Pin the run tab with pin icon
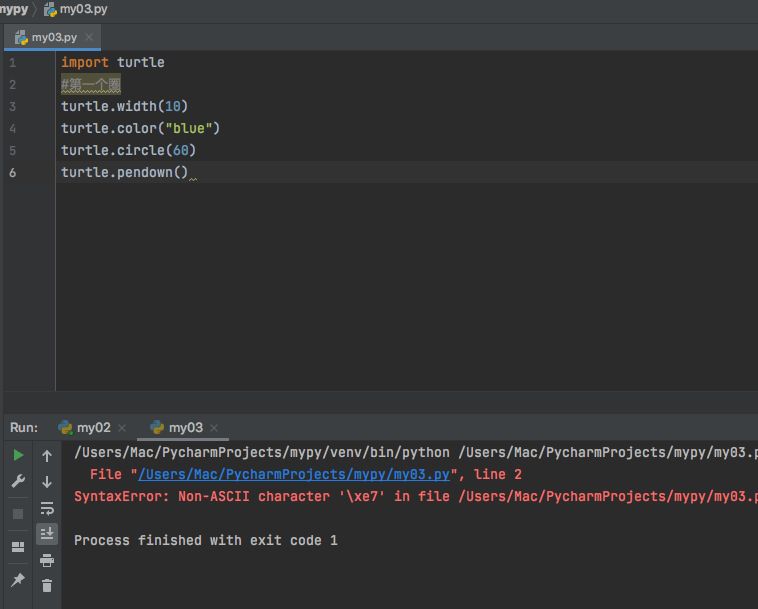The height and width of the screenshot is (609, 758). click(18, 580)
